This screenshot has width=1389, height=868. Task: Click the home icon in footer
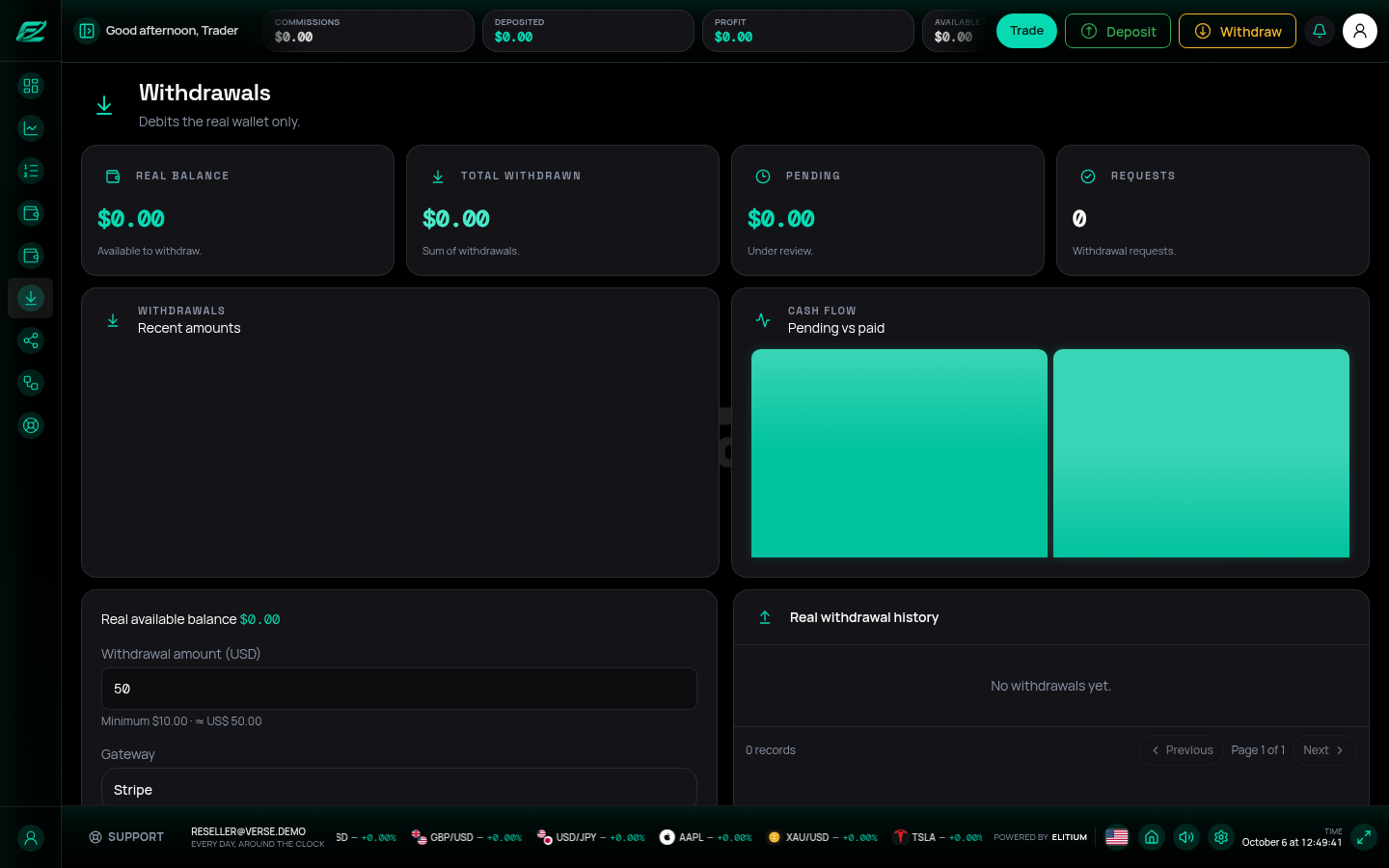(x=1152, y=837)
